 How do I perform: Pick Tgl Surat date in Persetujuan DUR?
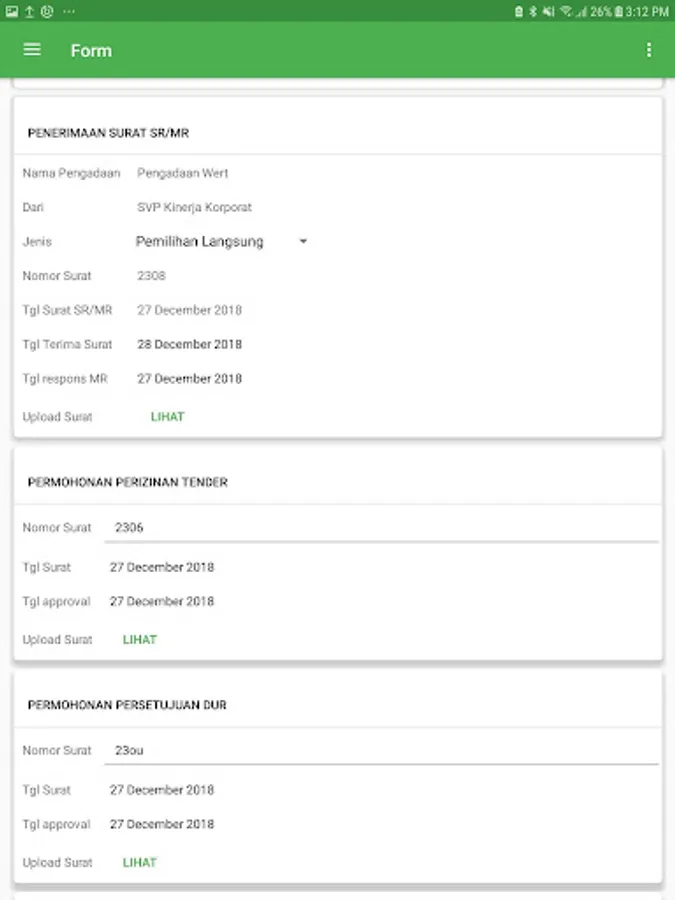point(162,790)
